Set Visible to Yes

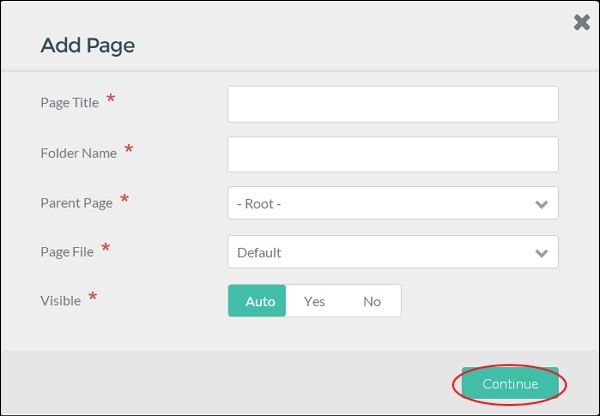315,301
